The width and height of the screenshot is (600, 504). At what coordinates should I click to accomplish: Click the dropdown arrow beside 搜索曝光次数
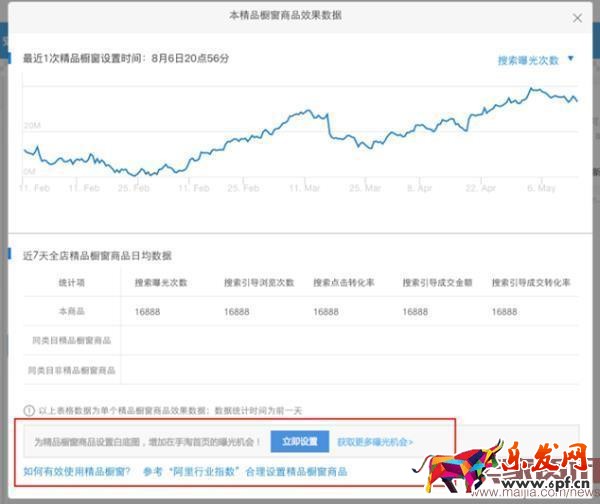tap(571, 59)
